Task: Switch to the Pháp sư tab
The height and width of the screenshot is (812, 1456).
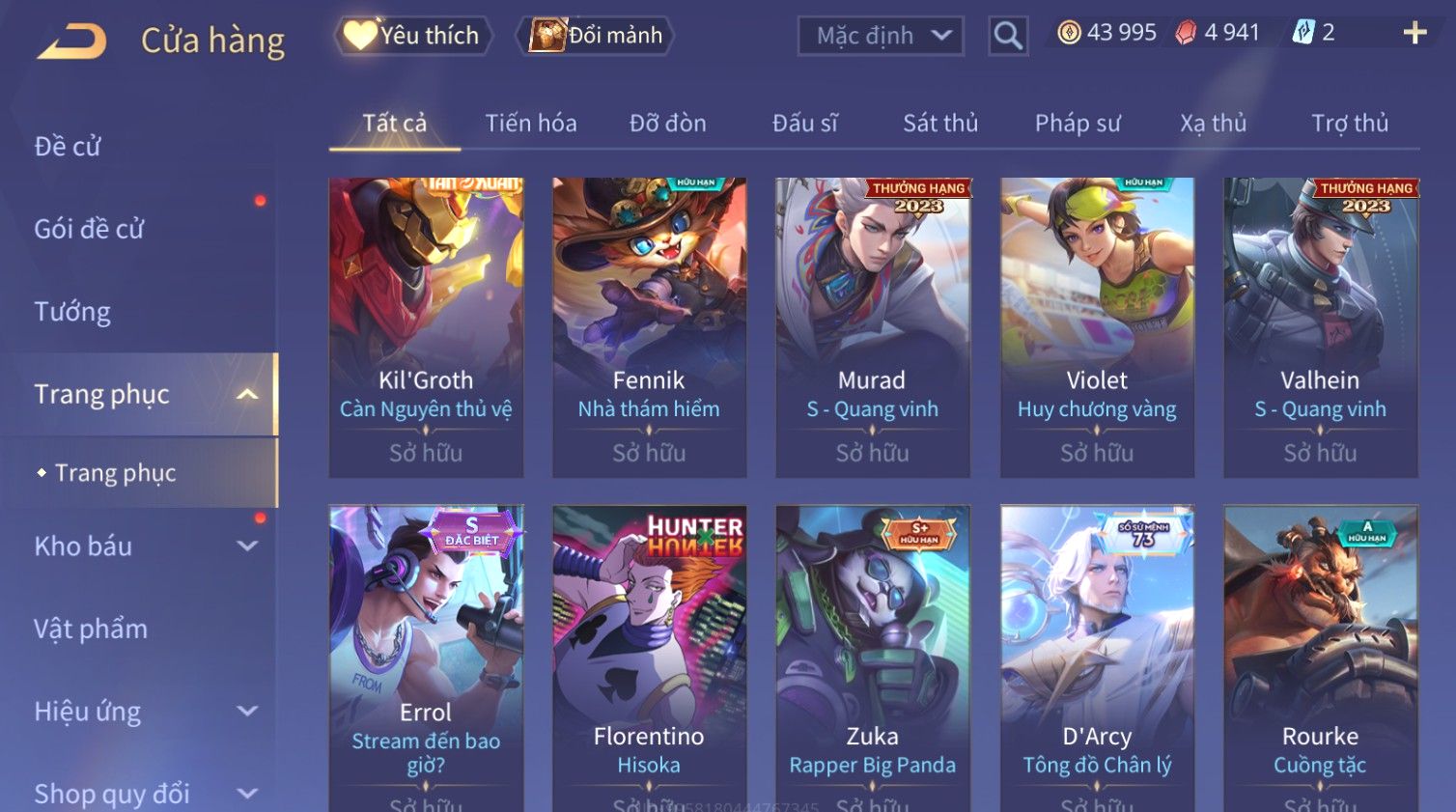Action: click(1078, 124)
